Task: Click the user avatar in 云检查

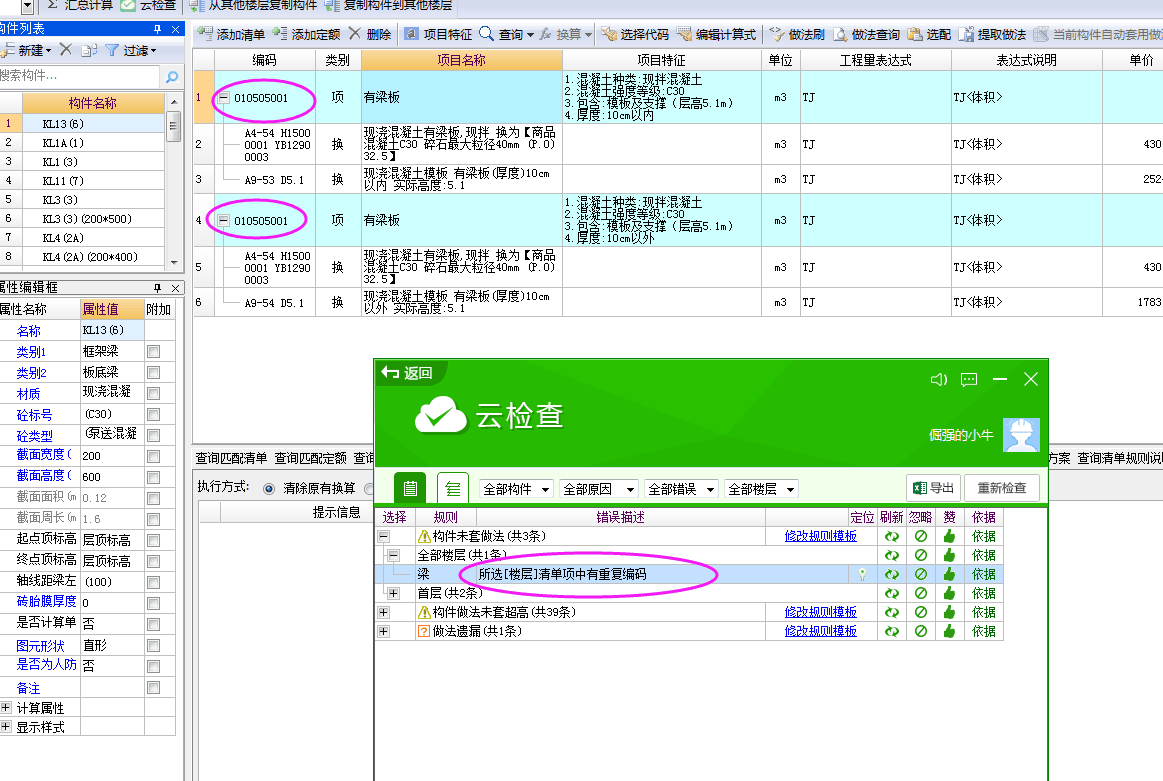Action: pyautogui.click(x=1021, y=435)
